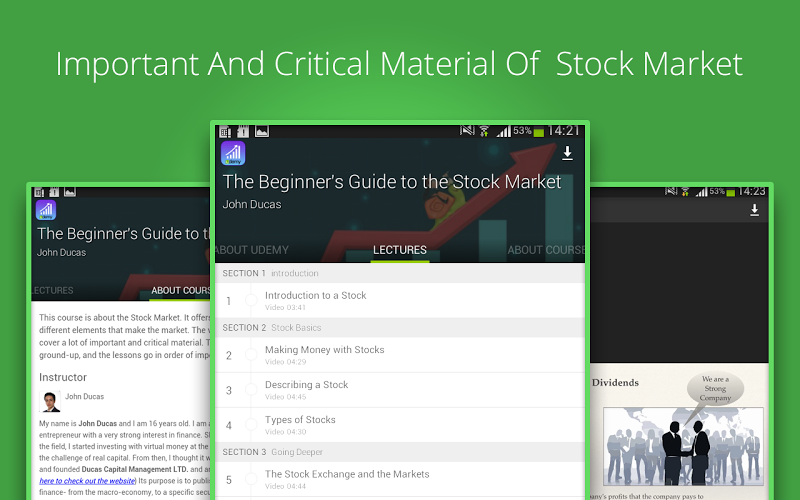Tap the picture notification icon in the center phone status bar
This screenshot has width=800, height=500.
[262, 132]
